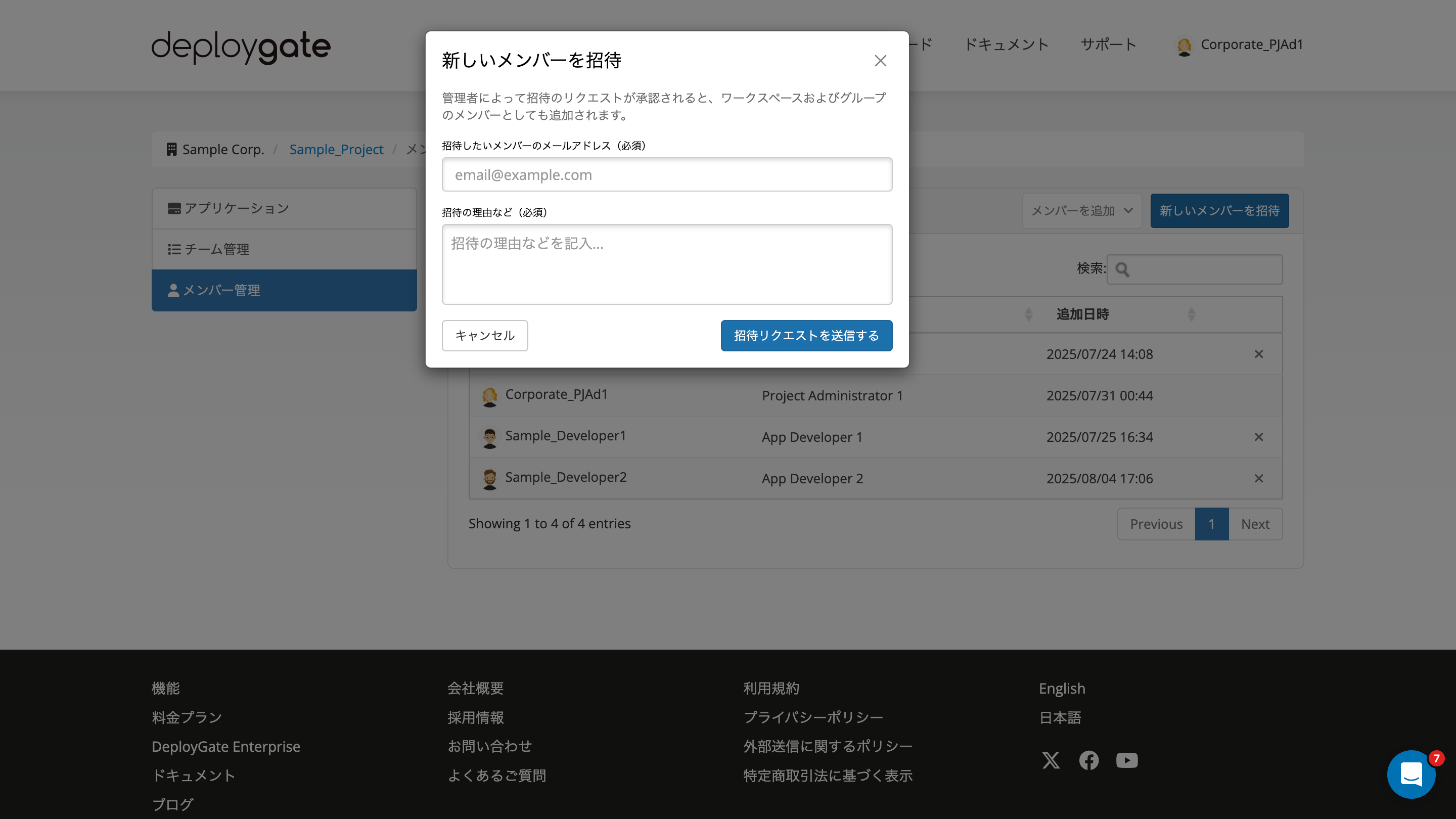This screenshot has height=819, width=1456.
Task: Open the Sample_Project breadcrumb link
Action: [336, 149]
